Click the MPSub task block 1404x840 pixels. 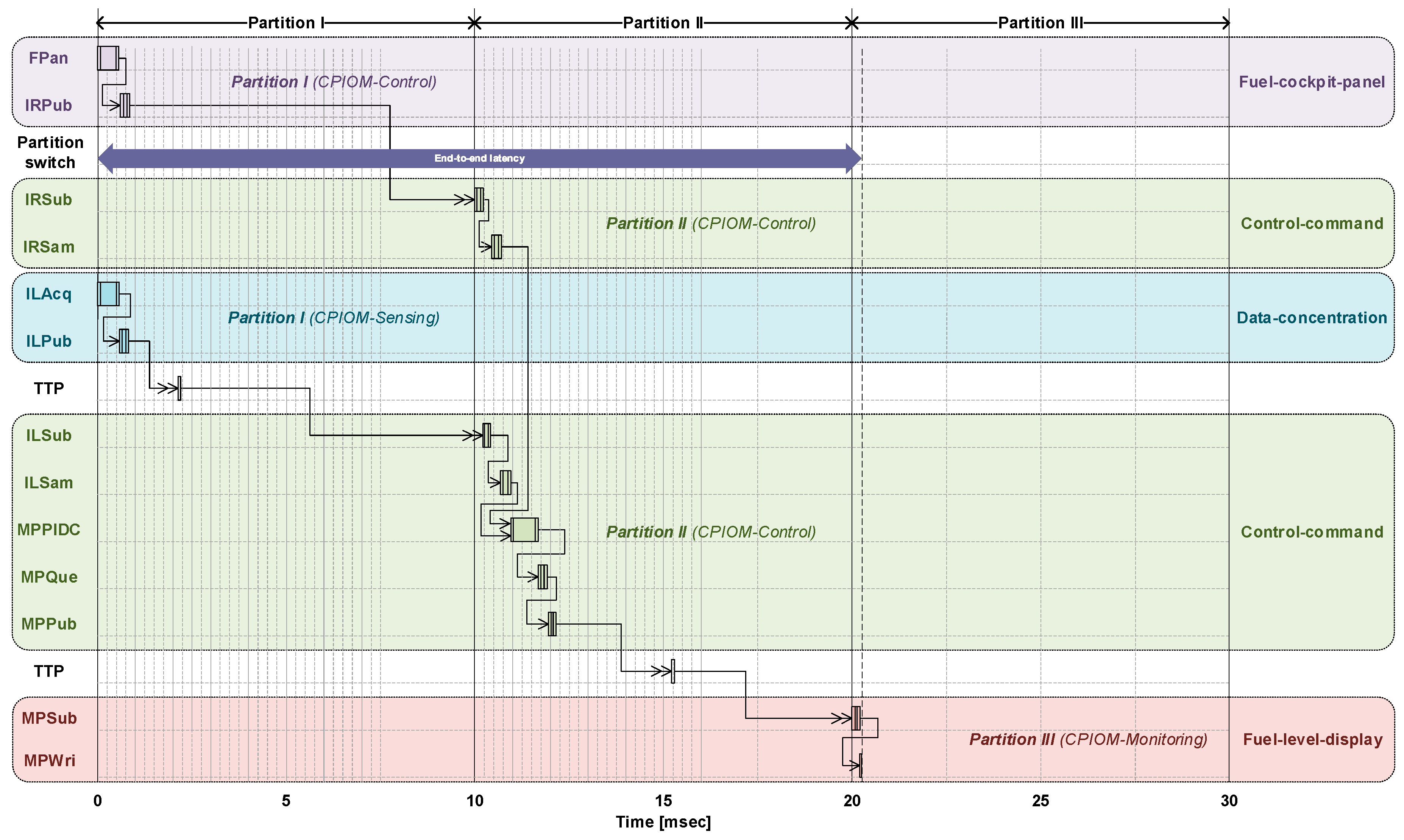(856, 718)
